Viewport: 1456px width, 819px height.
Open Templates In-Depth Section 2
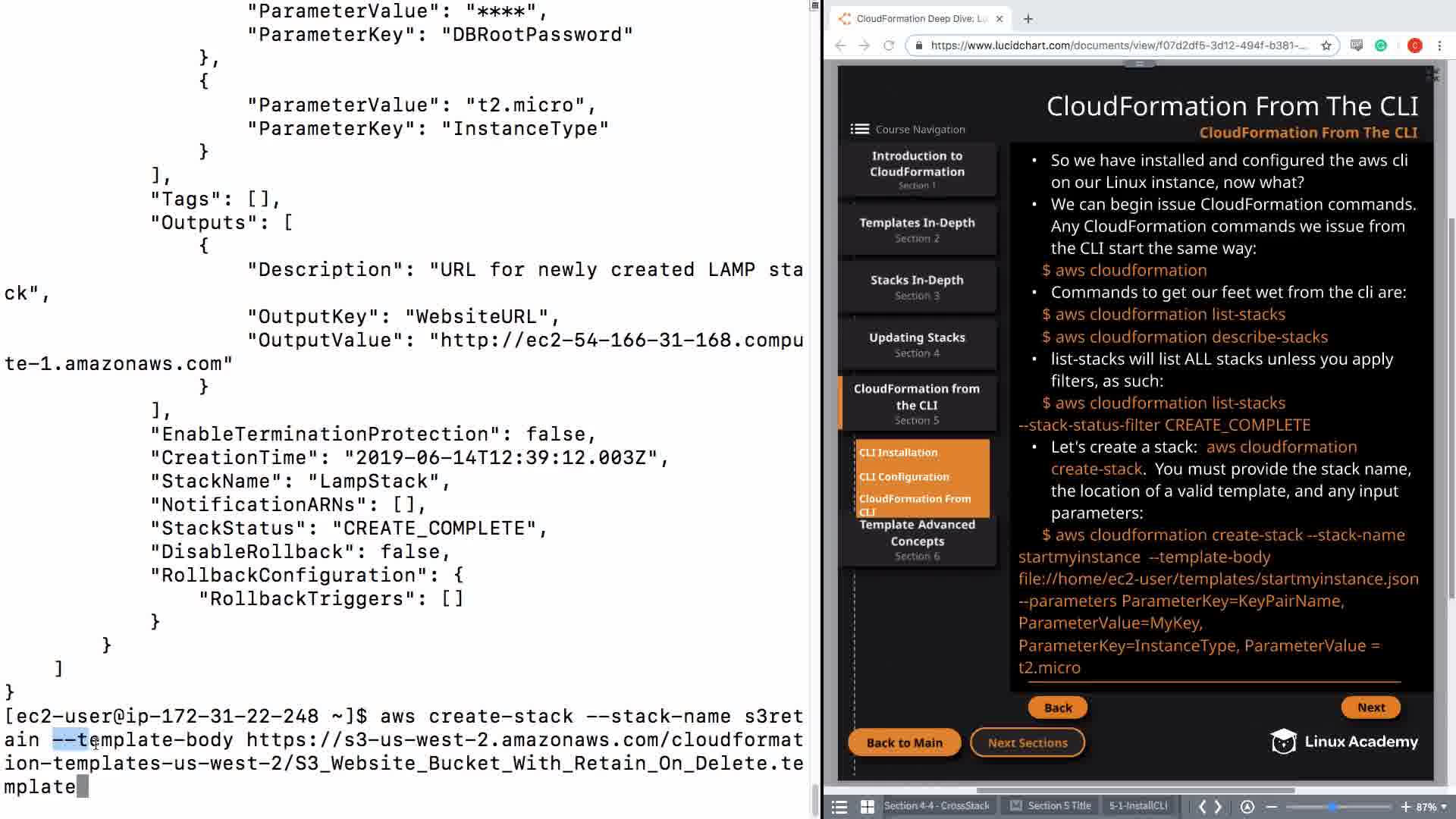[x=917, y=229]
